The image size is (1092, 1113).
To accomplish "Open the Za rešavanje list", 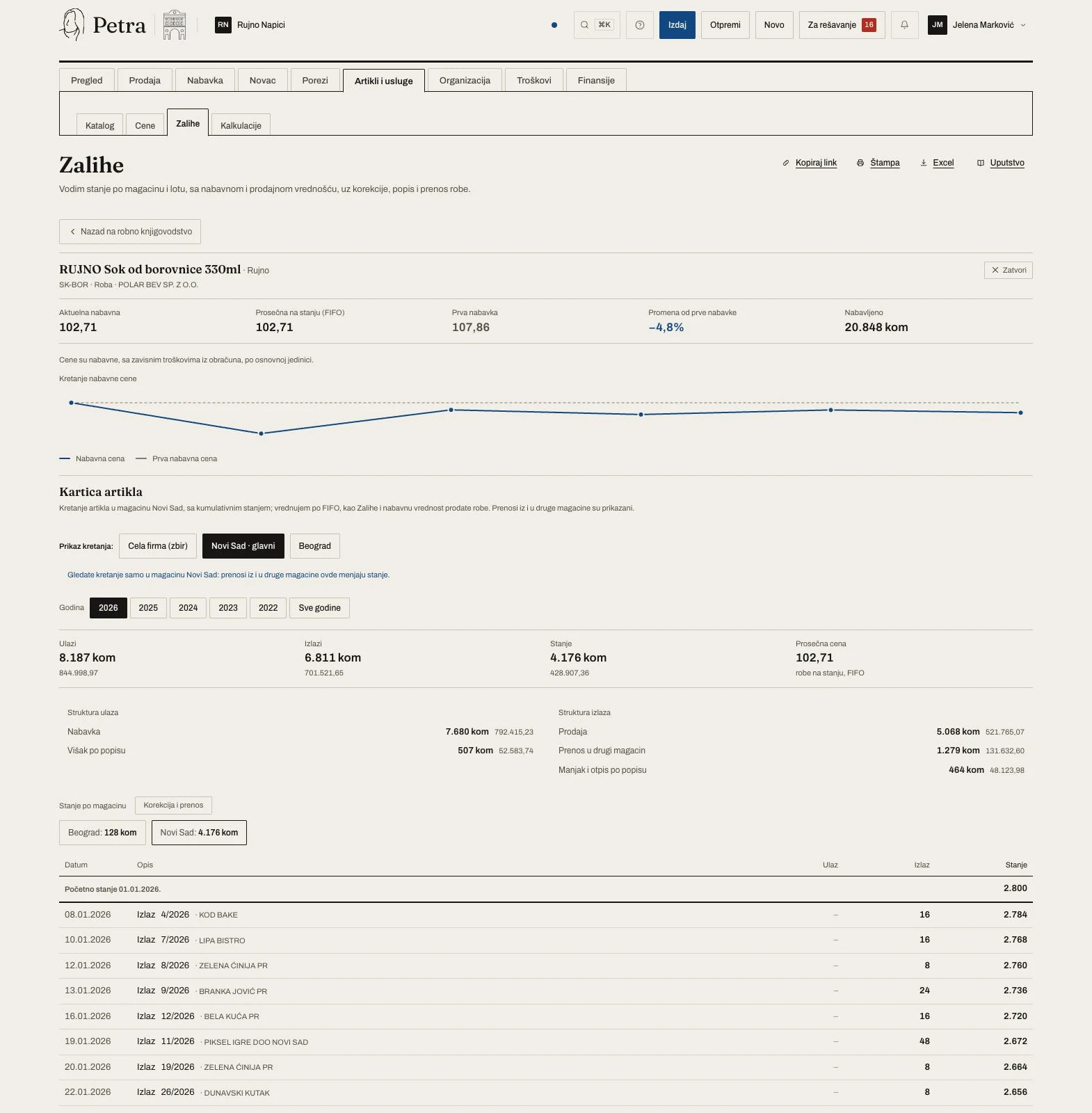I will click(x=842, y=25).
